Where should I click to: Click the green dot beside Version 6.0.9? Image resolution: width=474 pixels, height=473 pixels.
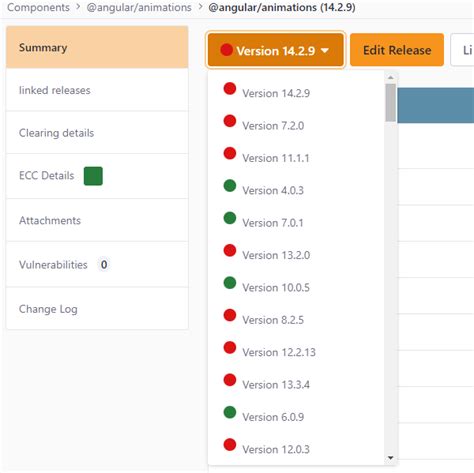230,412
